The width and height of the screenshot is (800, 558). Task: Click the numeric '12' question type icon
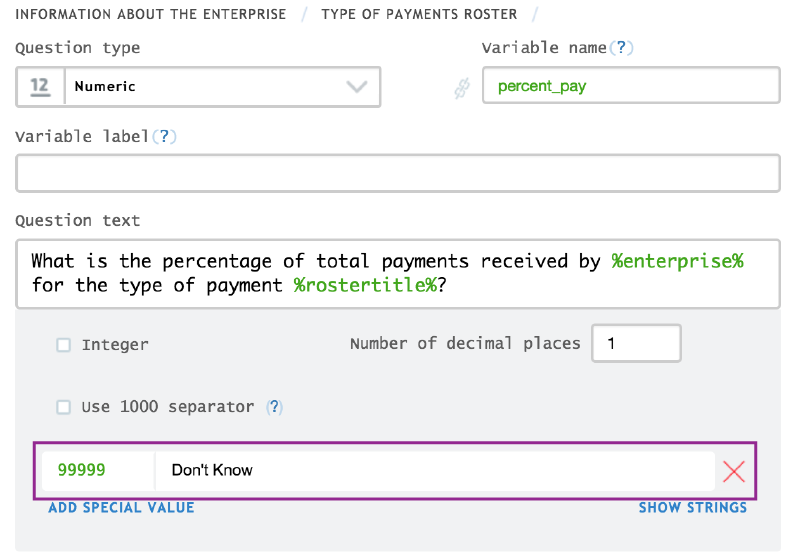[40, 87]
